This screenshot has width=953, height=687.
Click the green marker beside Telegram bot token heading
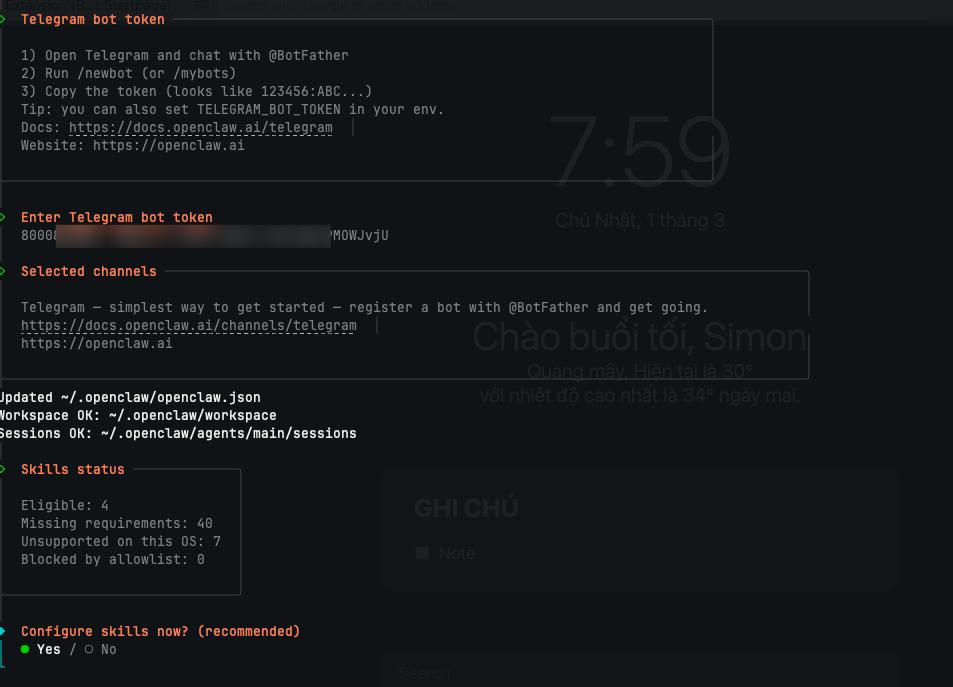pyautogui.click(x=3, y=19)
